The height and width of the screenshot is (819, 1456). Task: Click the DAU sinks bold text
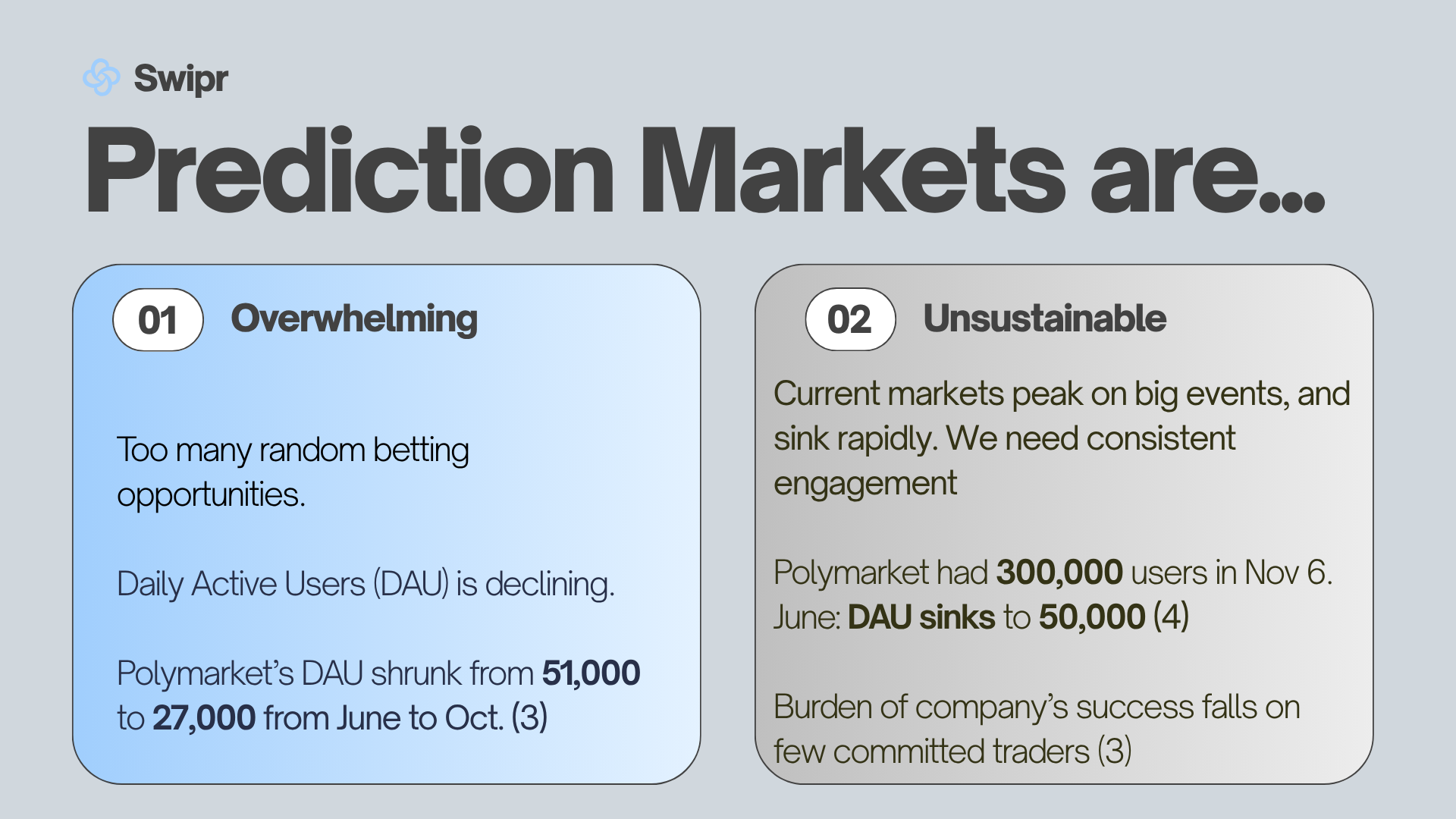tap(921, 617)
